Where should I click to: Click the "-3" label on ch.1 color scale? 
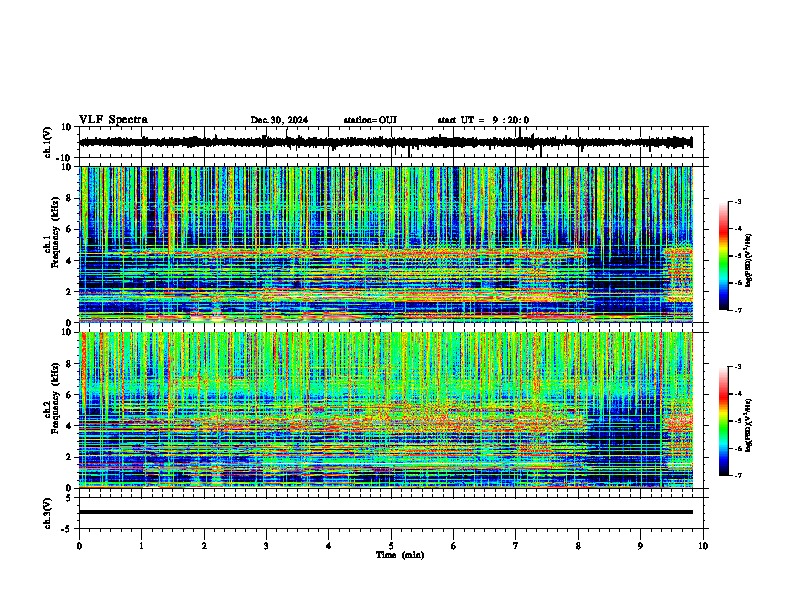coord(737,201)
